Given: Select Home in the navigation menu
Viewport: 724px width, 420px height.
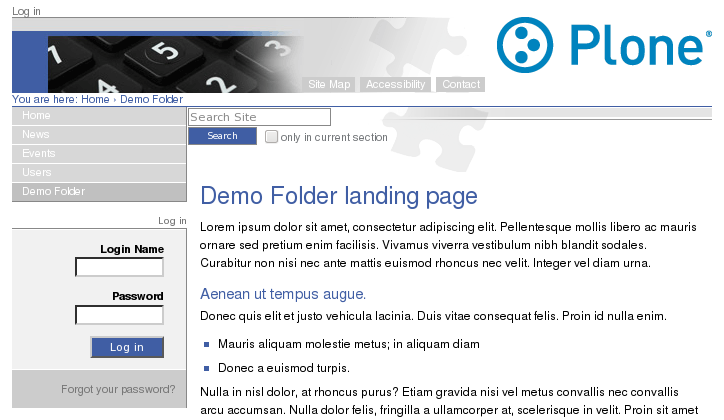Looking at the screenshot, I should click(99, 116).
